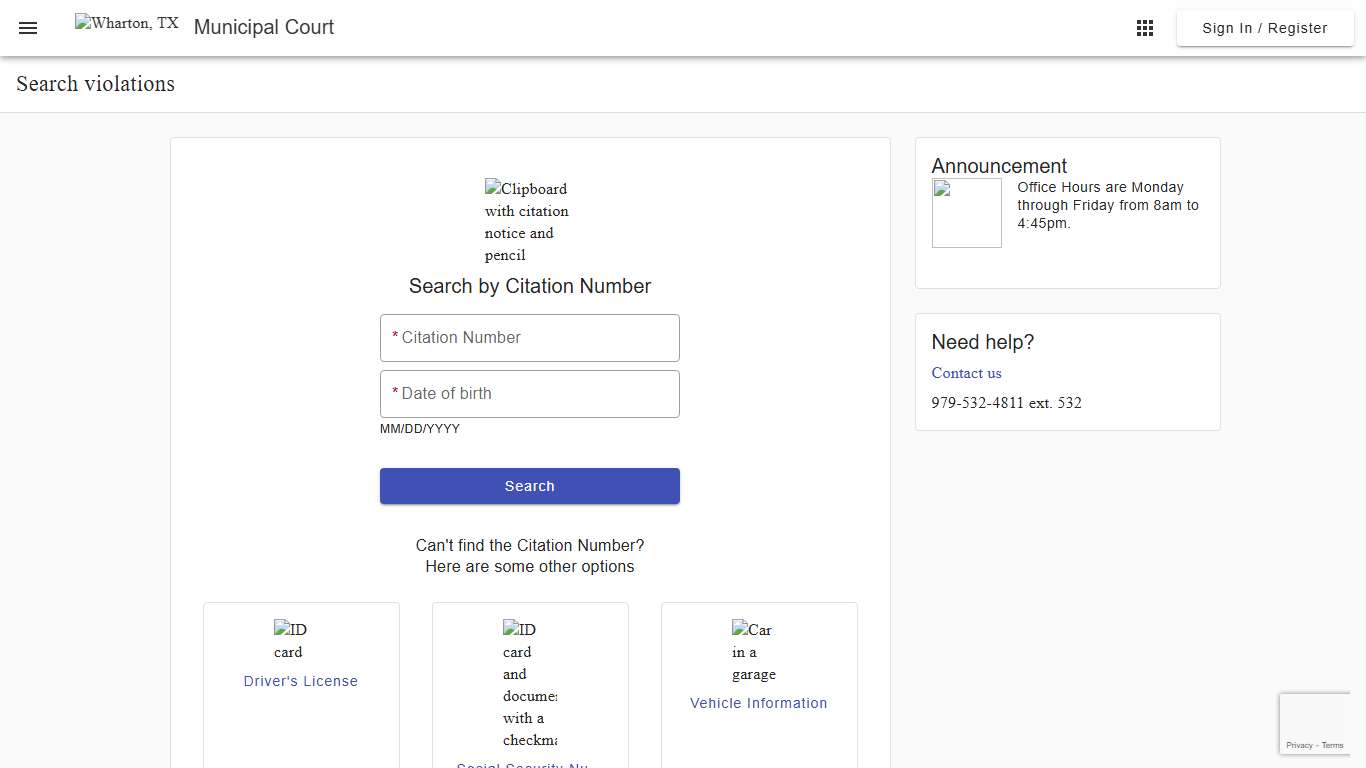Open the hamburger navigation menu
Screen dimensions: 1366x768
27,27
